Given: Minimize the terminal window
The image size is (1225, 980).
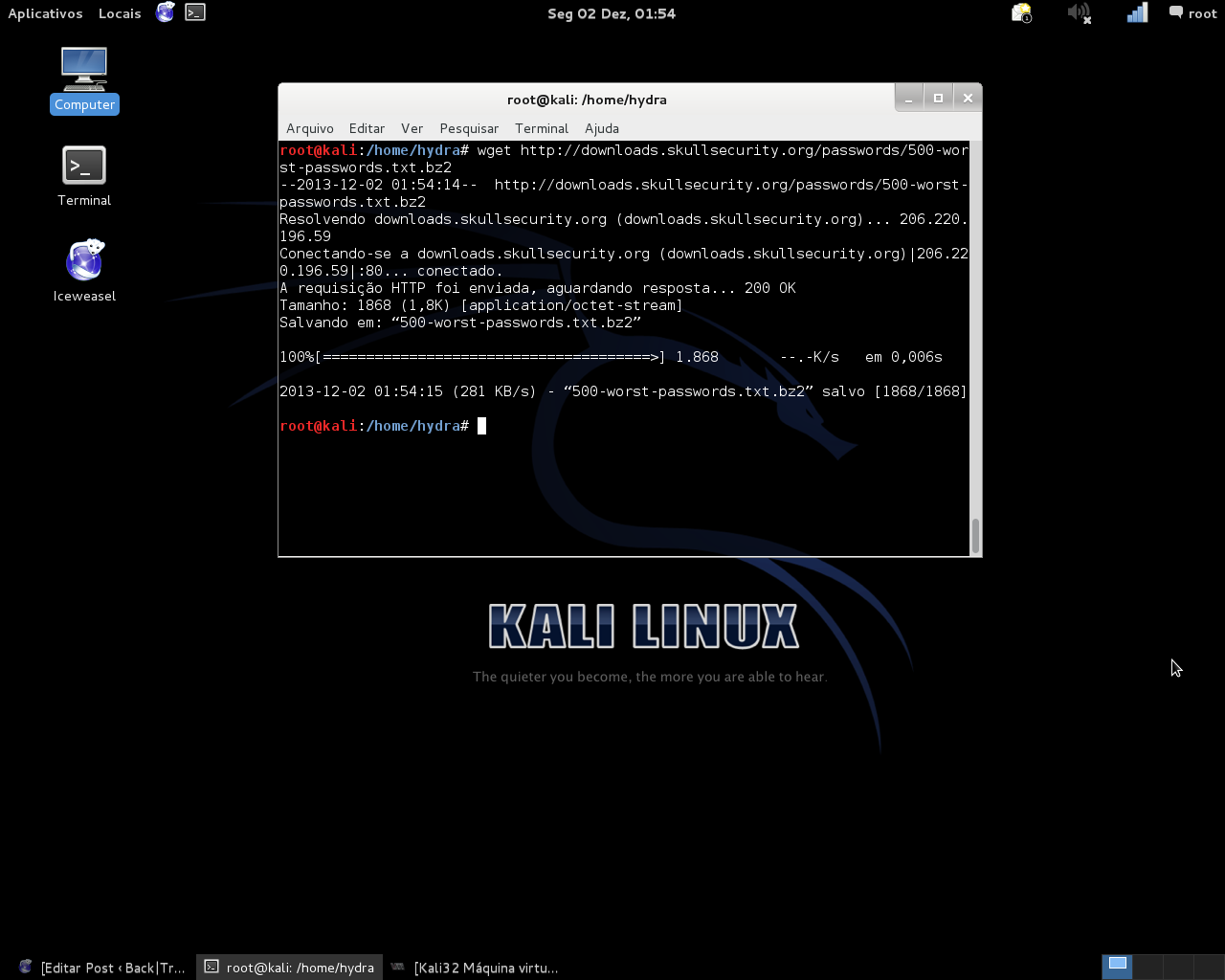Looking at the screenshot, I should [x=908, y=98].
